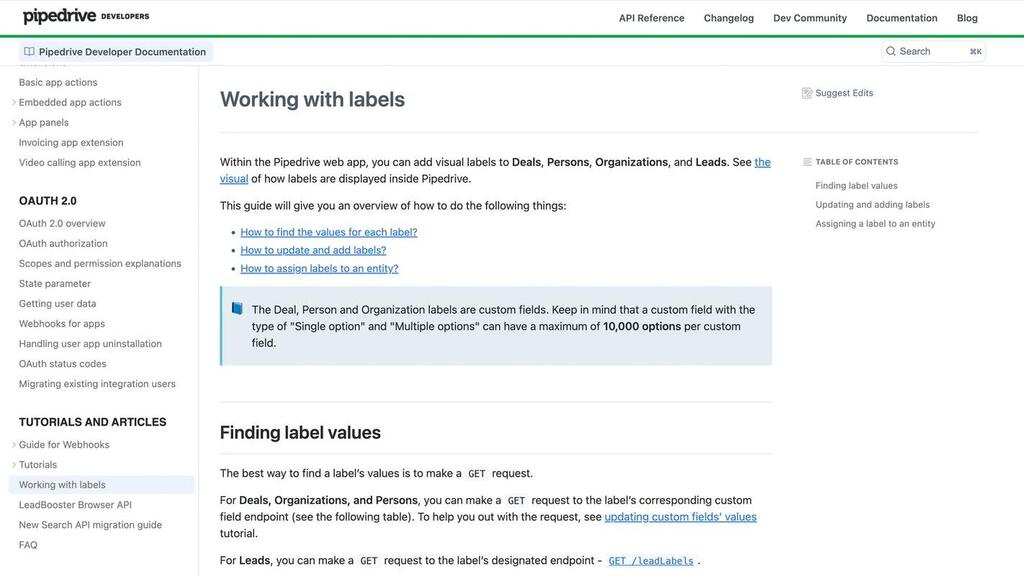The height and width of the screenshot is (576, 1024).
Task: Click the Table of Contents list icon
Action: pos(807,162)
